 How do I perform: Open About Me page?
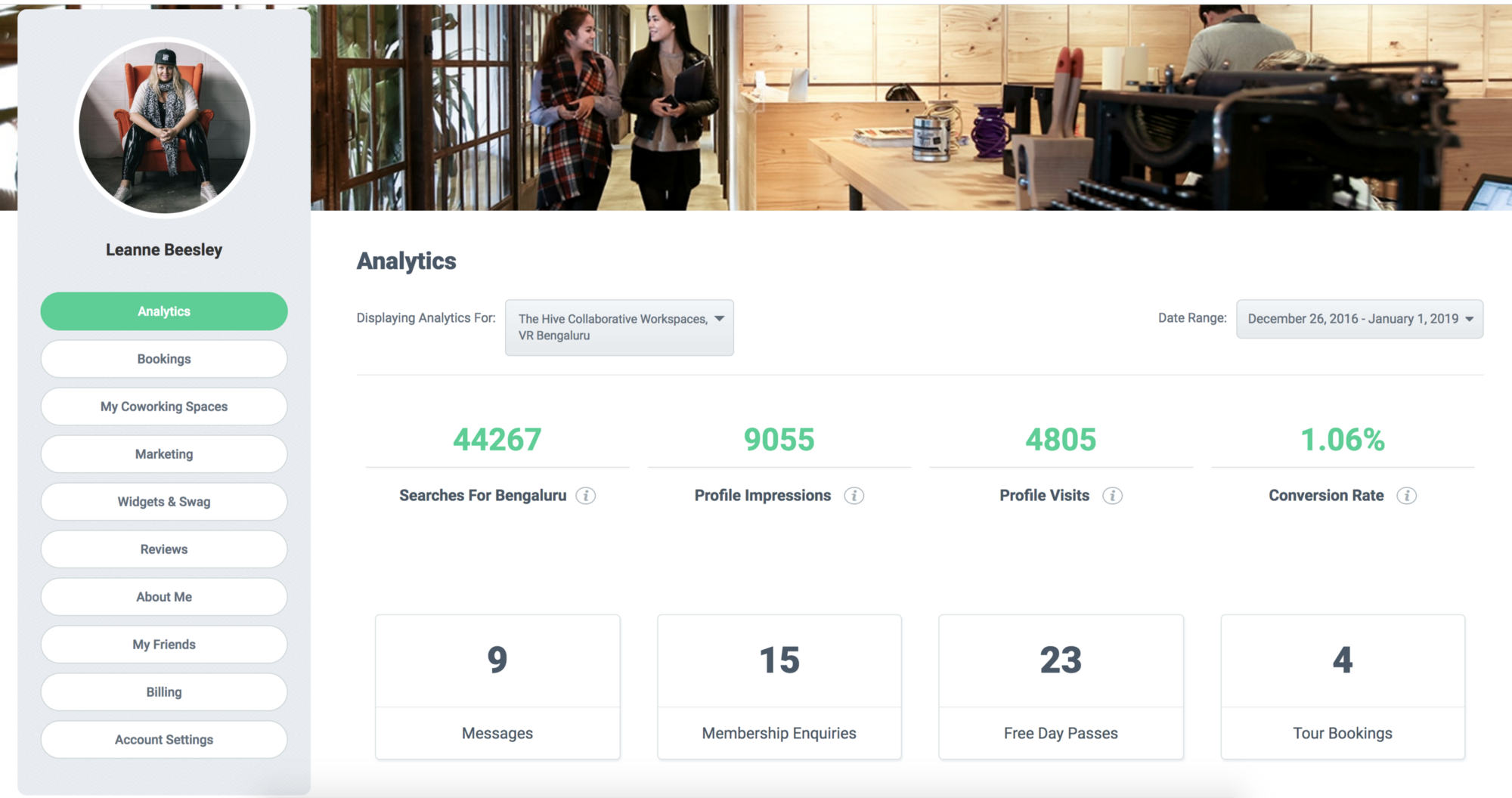coord(164,597)
